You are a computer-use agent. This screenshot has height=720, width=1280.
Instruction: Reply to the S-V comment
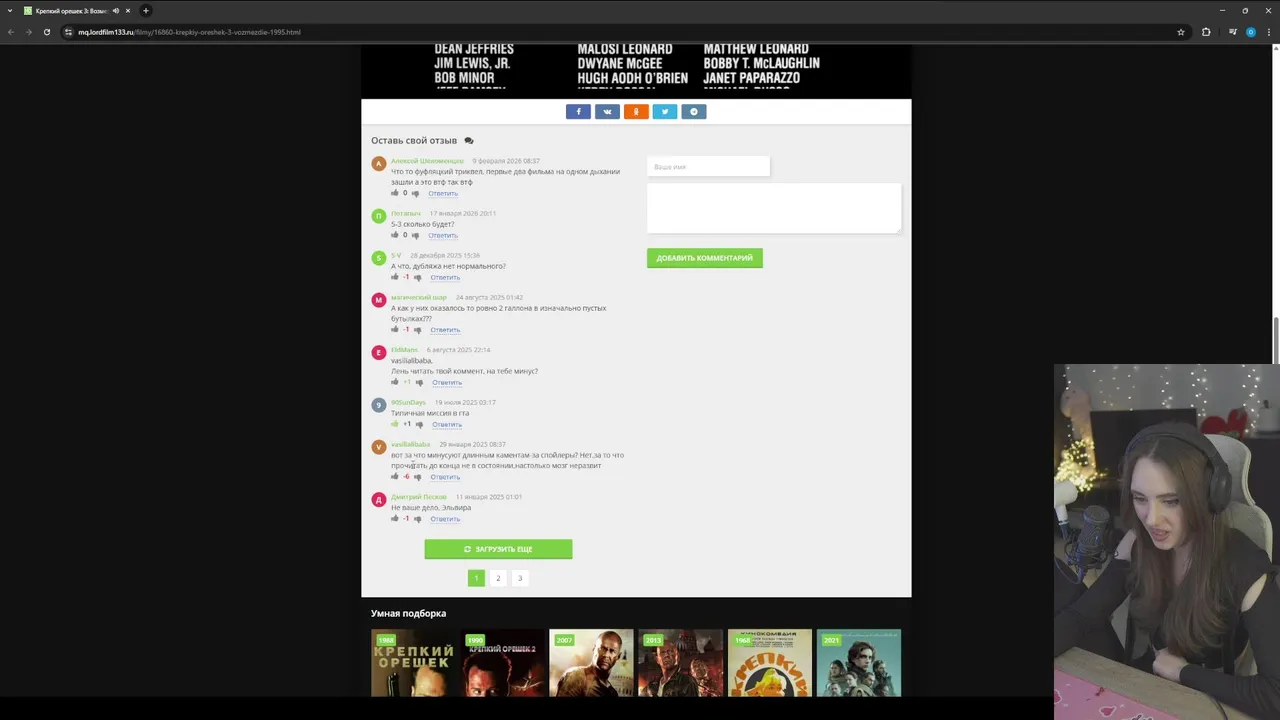(445, 277)
